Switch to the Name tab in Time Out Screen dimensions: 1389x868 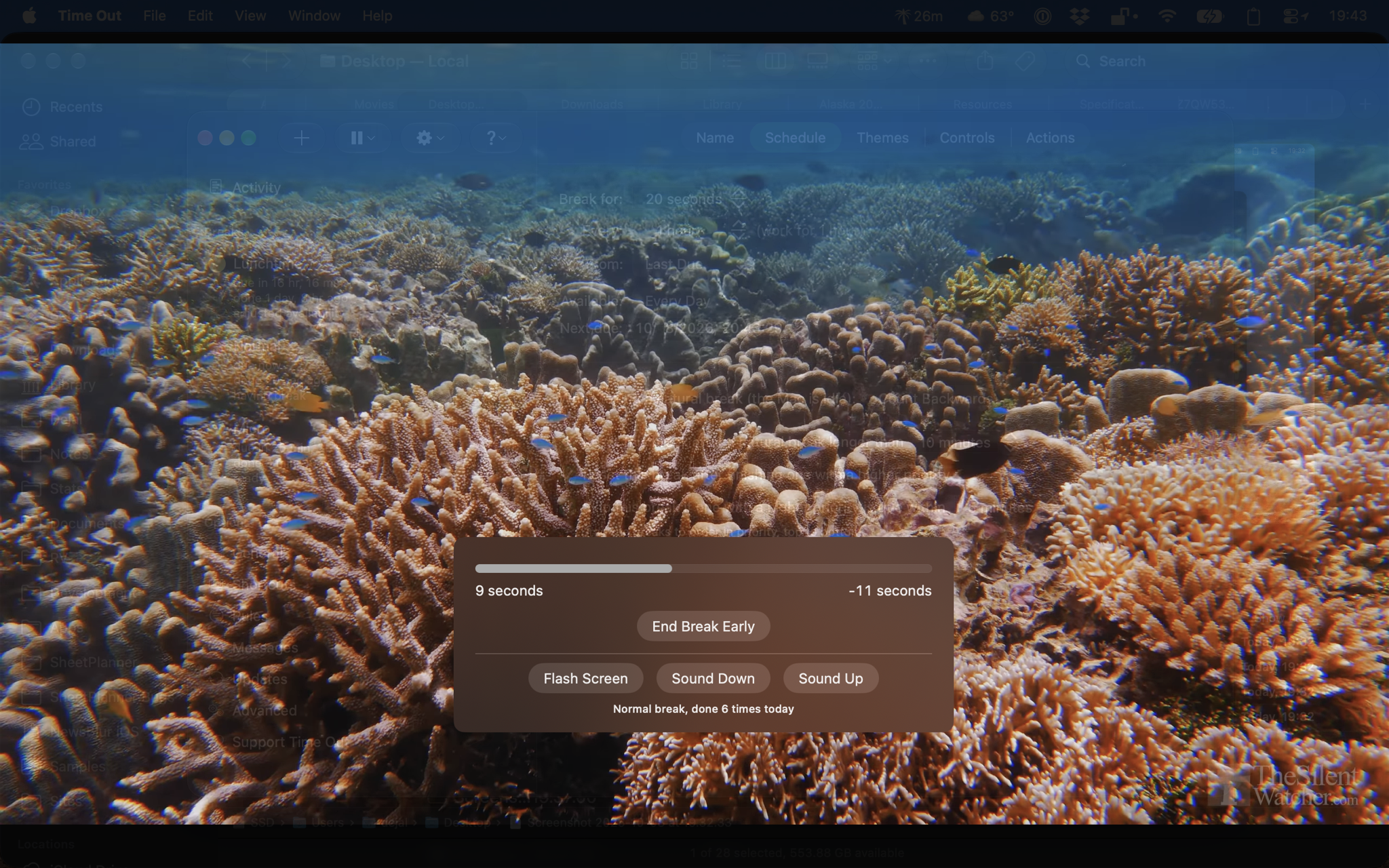click(x=715, y=138)
